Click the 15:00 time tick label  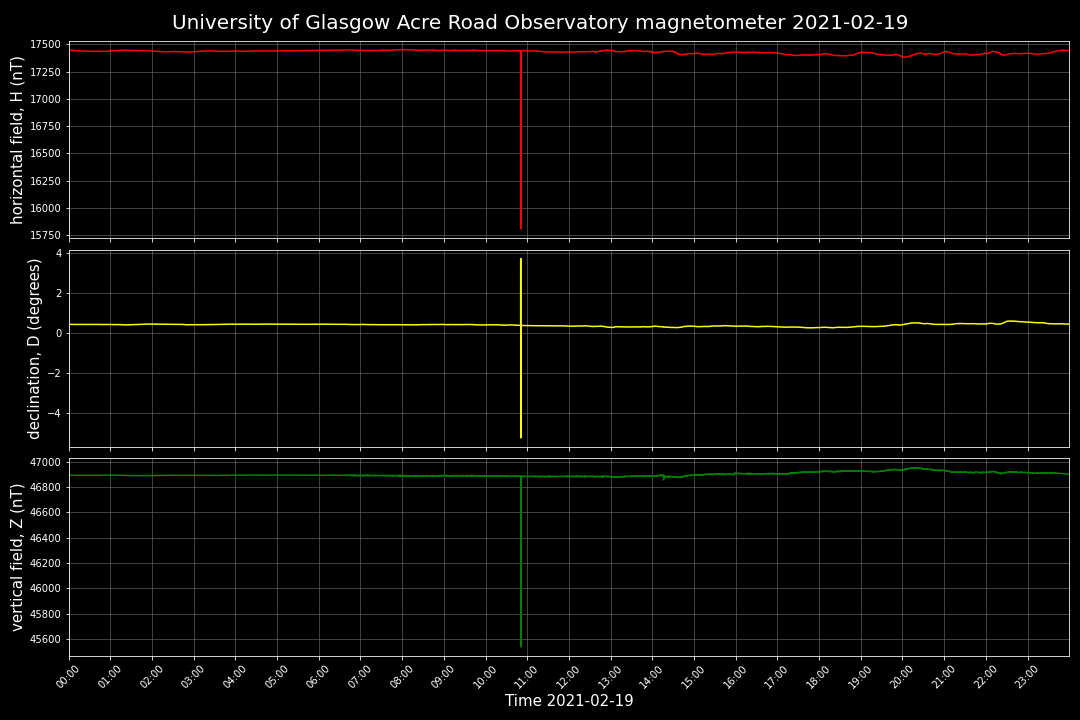[692, 678]
